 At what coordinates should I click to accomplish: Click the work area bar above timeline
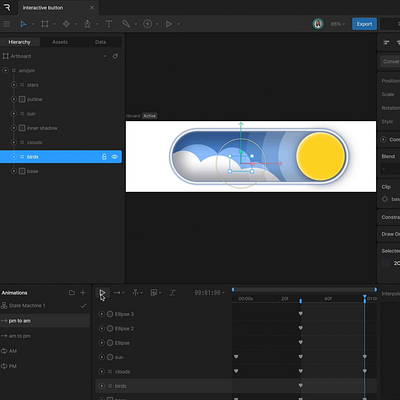click(x=304, y=290)
